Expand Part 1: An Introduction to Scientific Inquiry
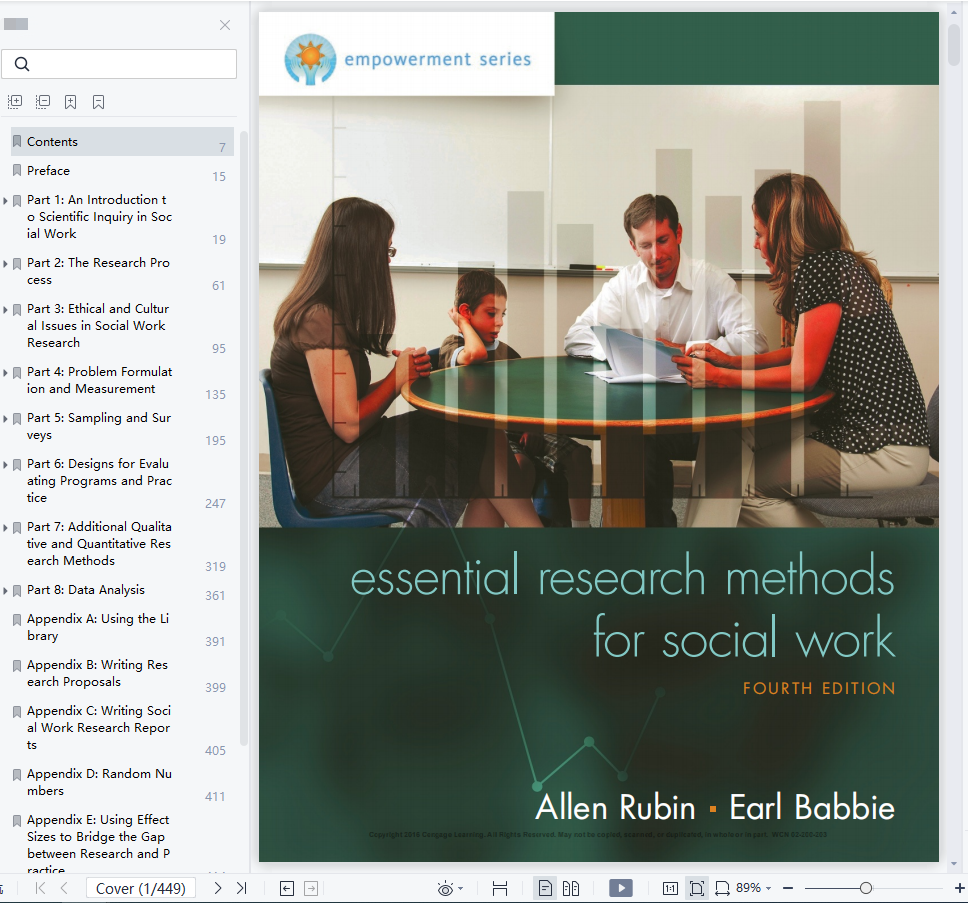 click(x=6, y=201)
